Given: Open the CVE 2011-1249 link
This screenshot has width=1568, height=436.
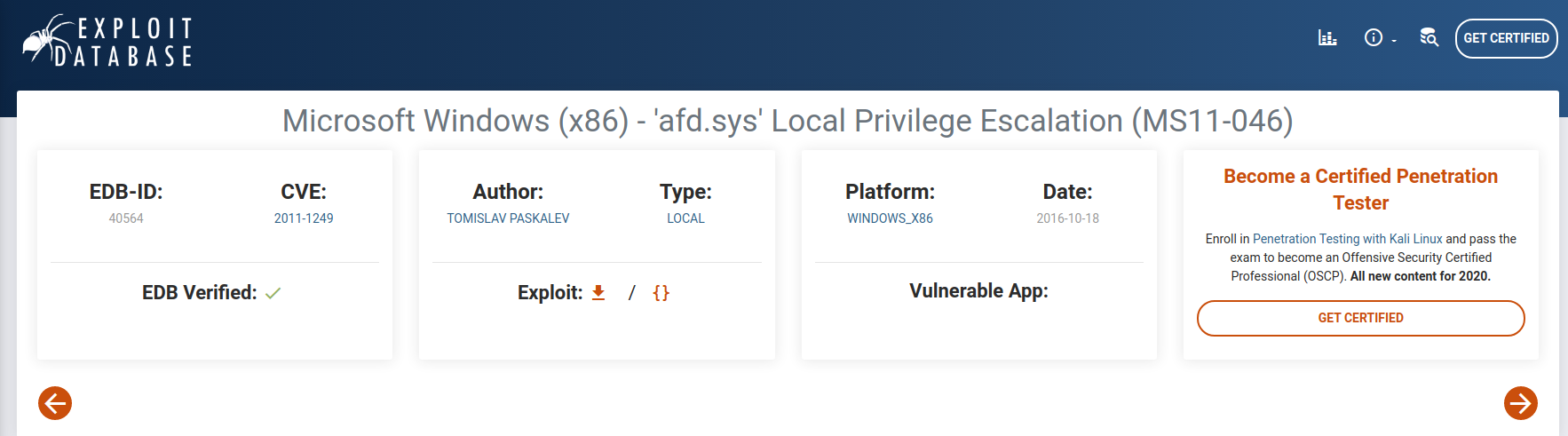Looking at the screenshot, I should [304, 218].
